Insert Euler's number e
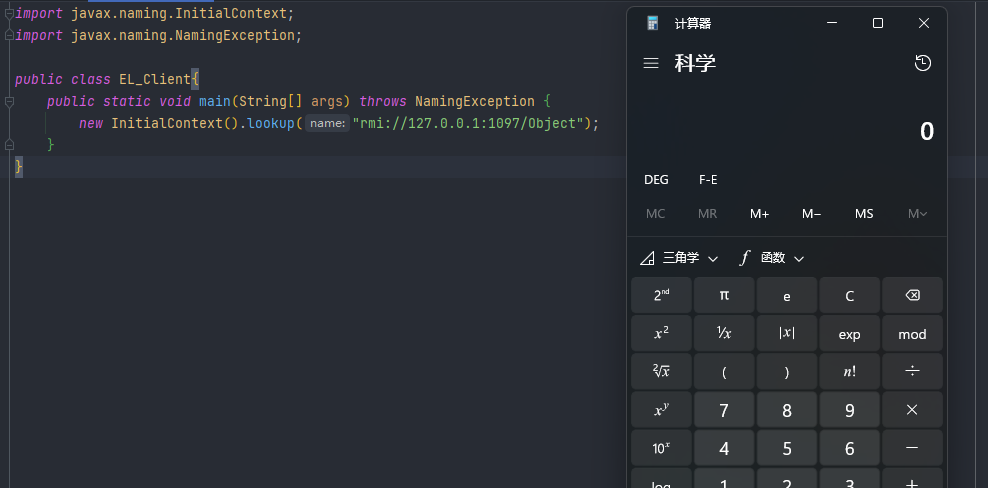Image resolution: width=988 pixels, height=488 pixels. (787, 296)
